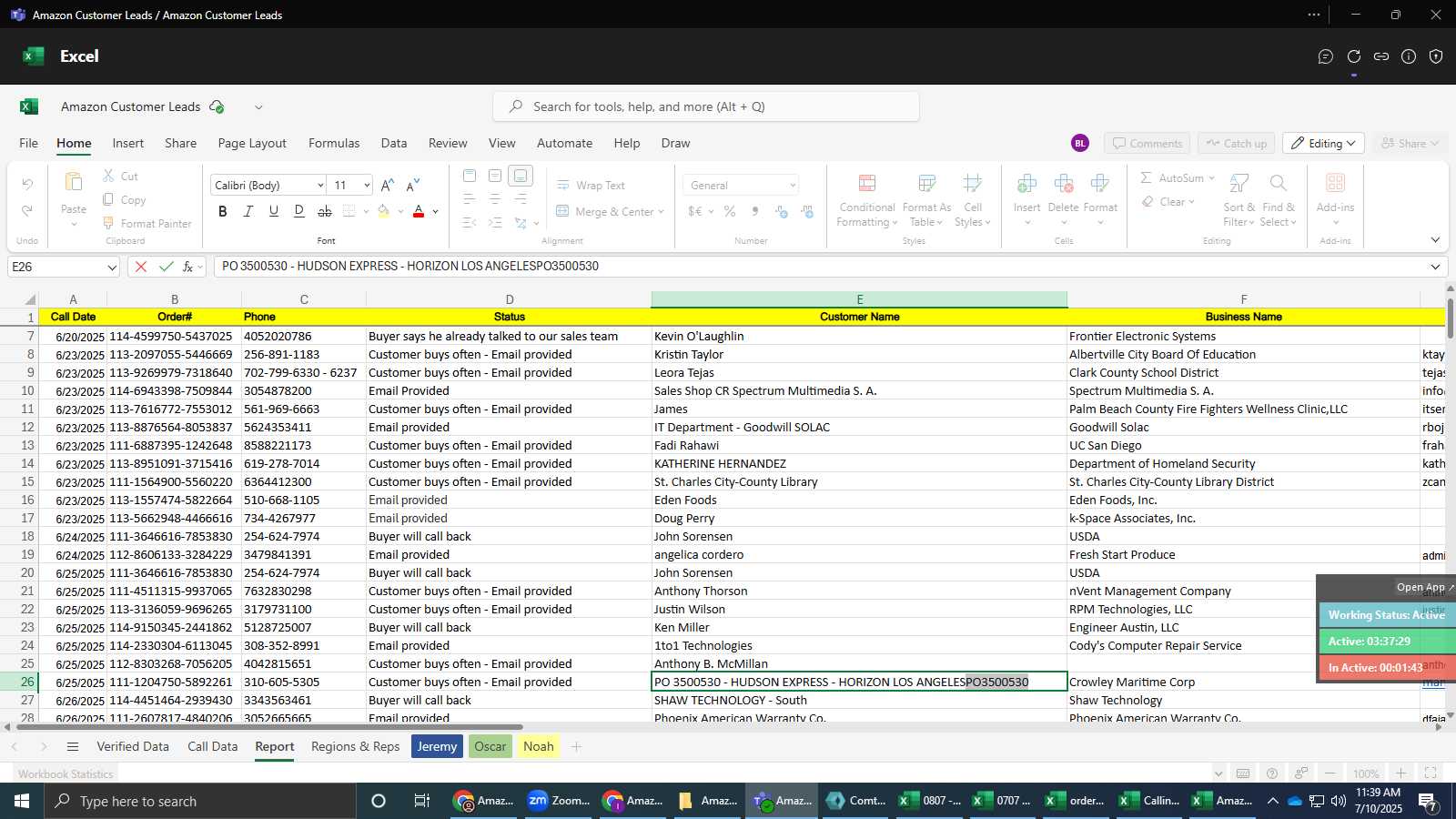Open Format As Table
This screenshot has width=1456, height=819.
(x=926, y=200)
